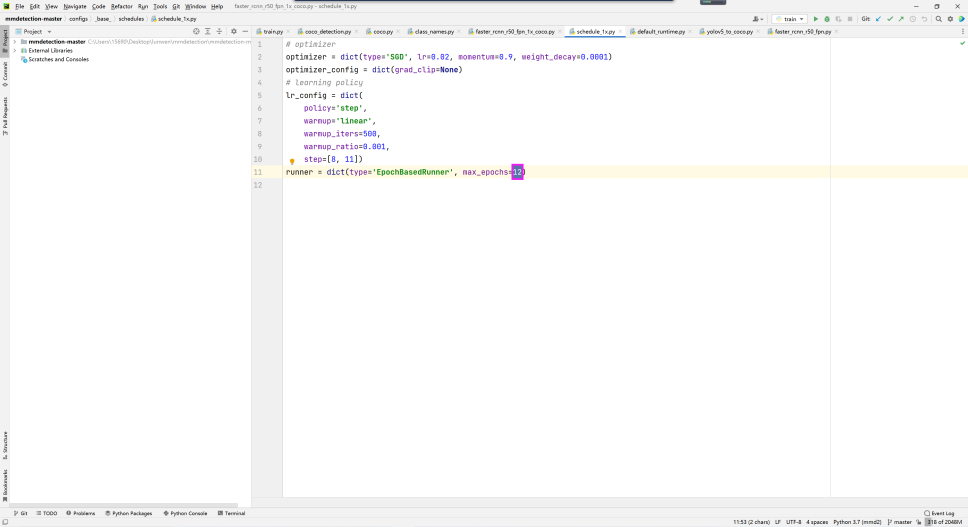This screenshot has width=968, height=527.
Task: Open Python Packages tool window
Action: [128, 513]
